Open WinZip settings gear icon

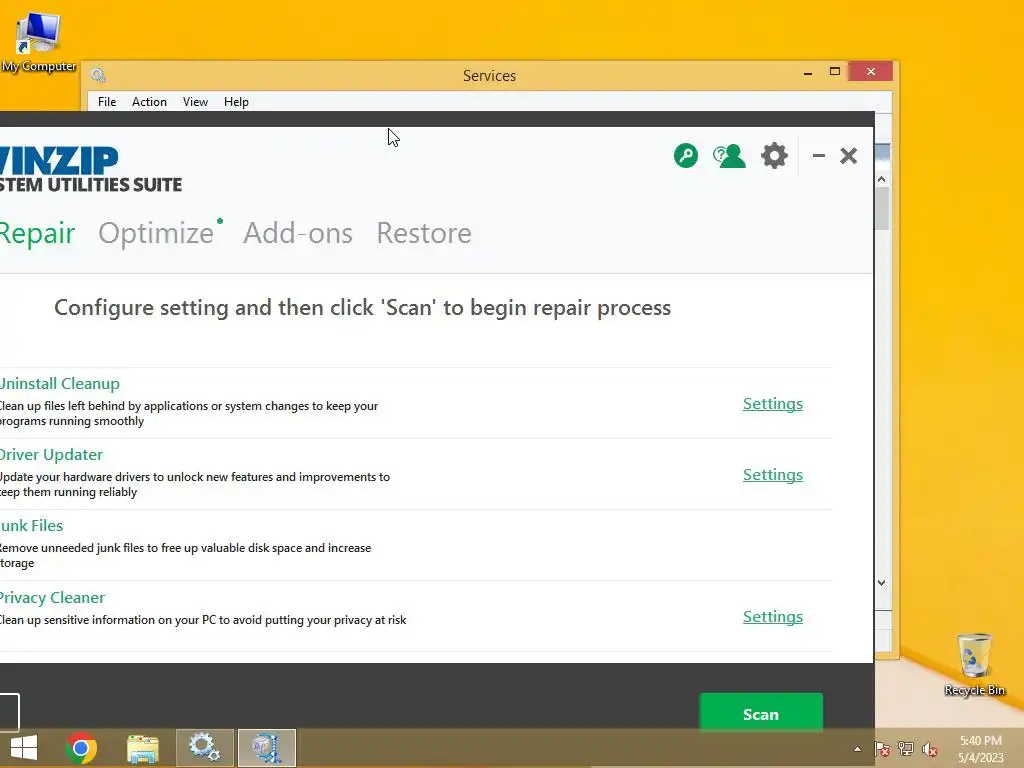point(775,156)
